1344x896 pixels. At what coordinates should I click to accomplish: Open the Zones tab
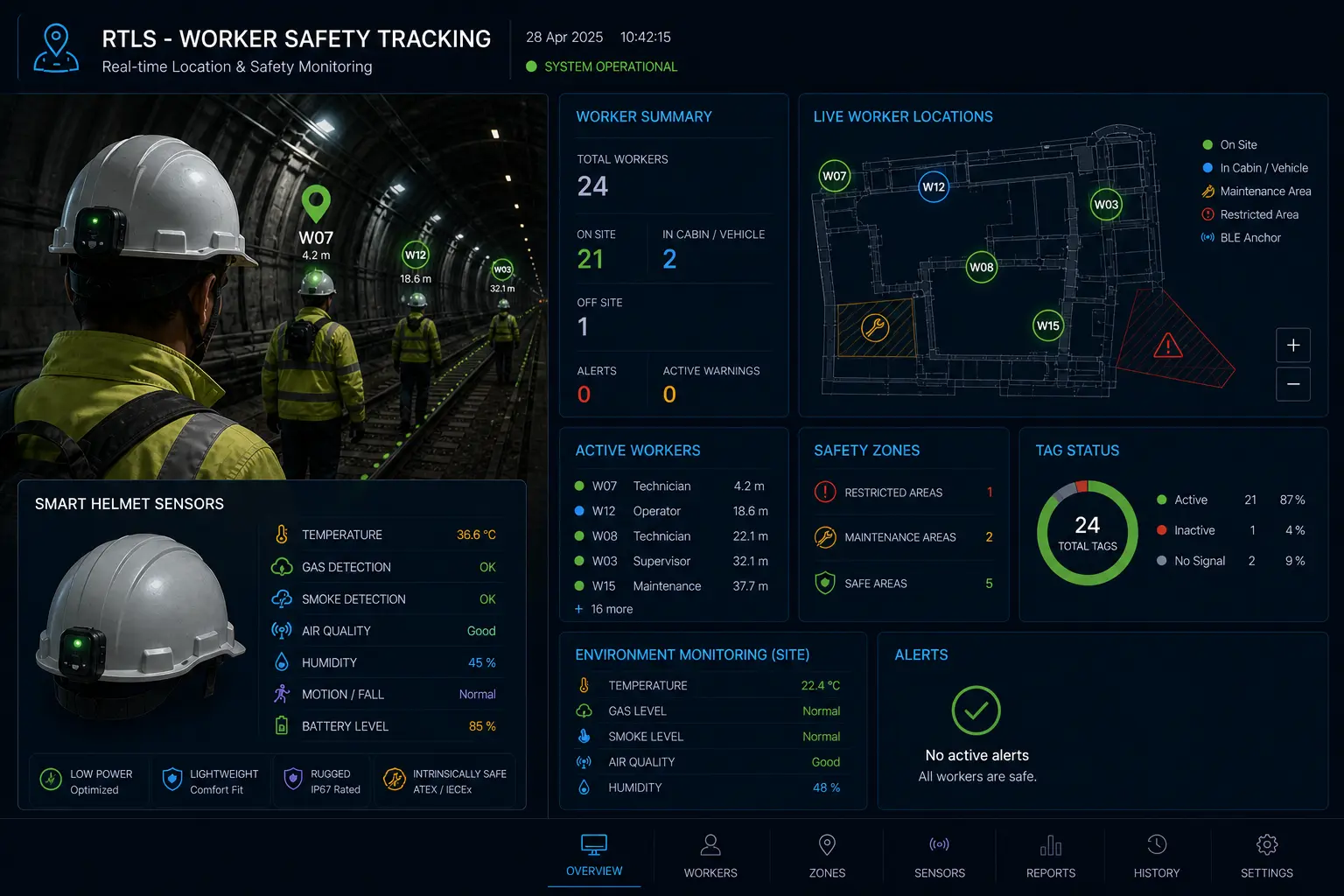coord(827,856)
